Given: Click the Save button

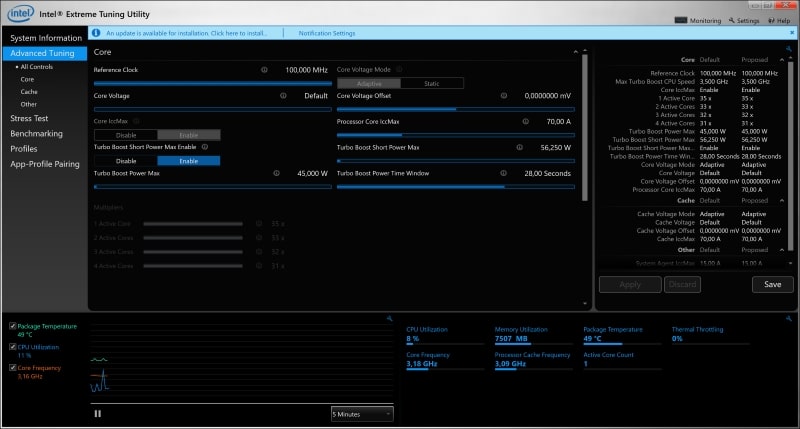Looking at the screenshot, I should [772, 284].
